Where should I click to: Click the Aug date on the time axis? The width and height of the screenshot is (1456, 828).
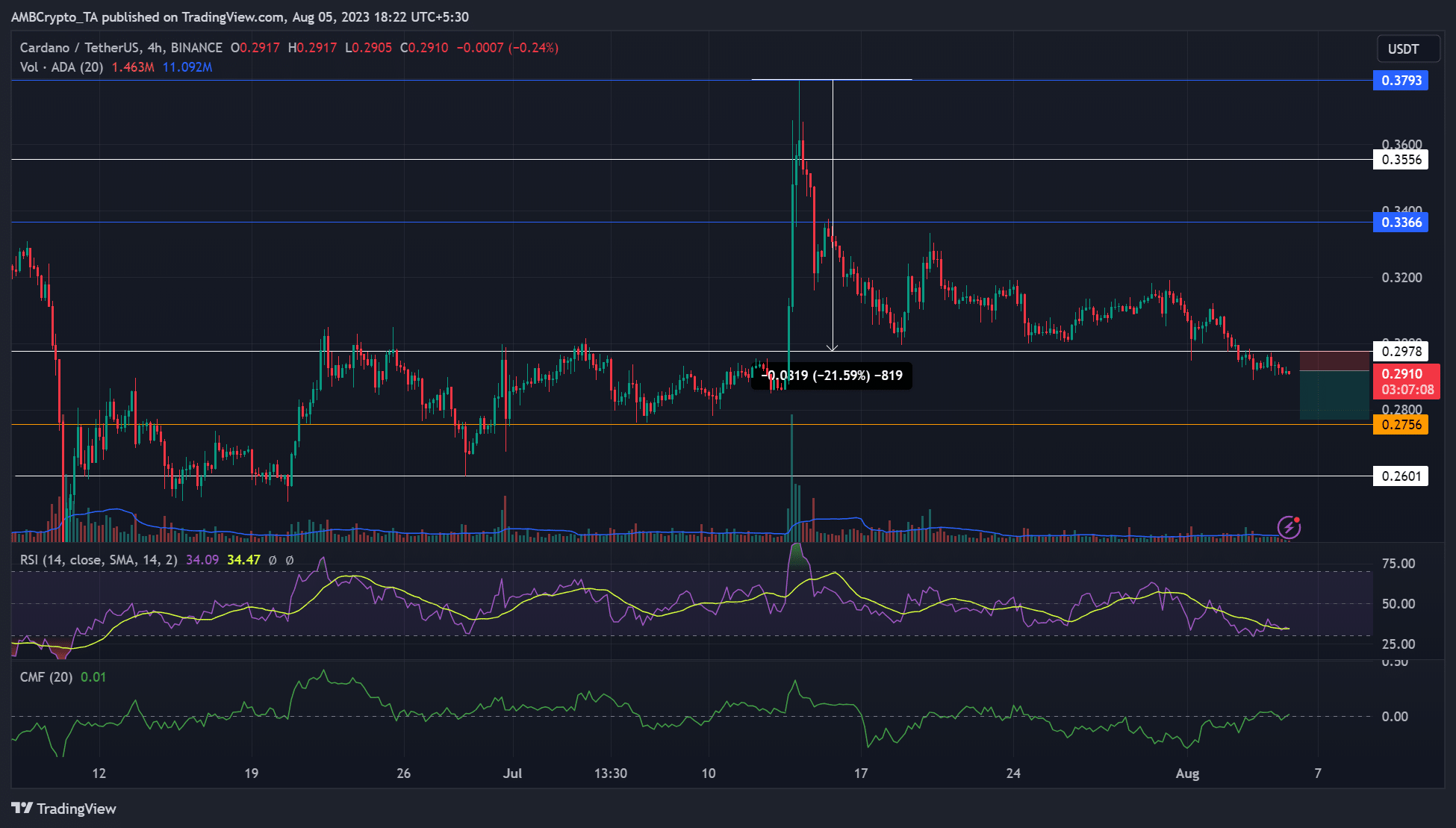coord(1187,773)
